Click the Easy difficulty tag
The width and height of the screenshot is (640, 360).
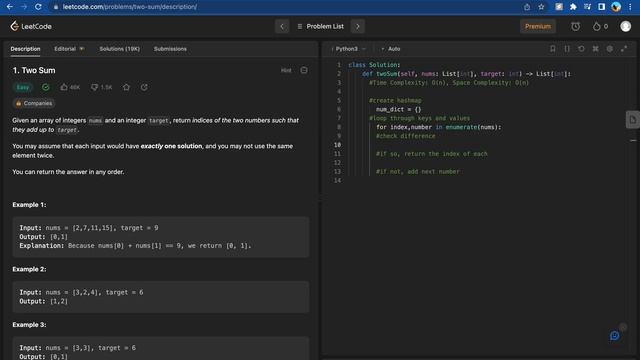click(23, 87)
